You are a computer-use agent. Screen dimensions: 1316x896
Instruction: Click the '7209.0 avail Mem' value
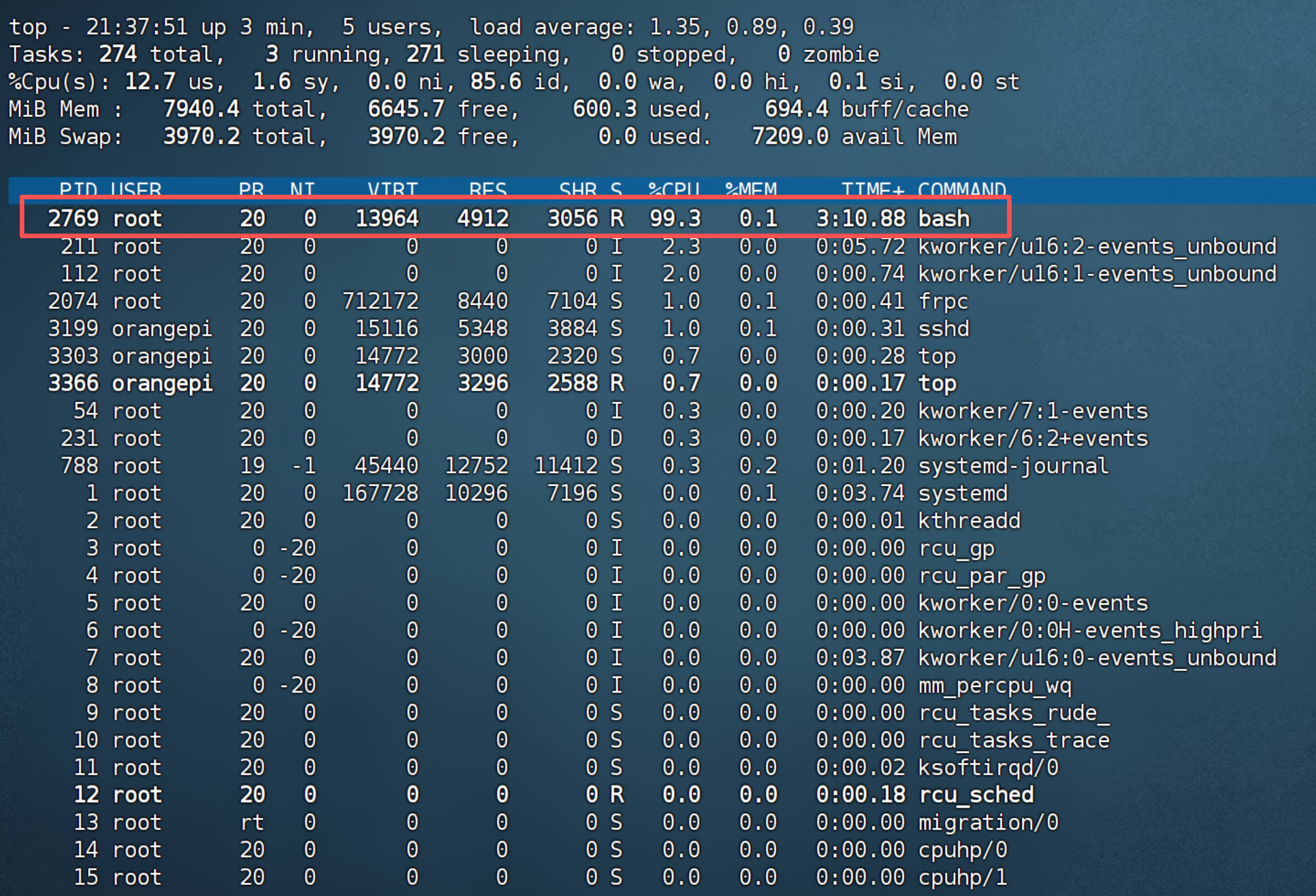point(854,137)
